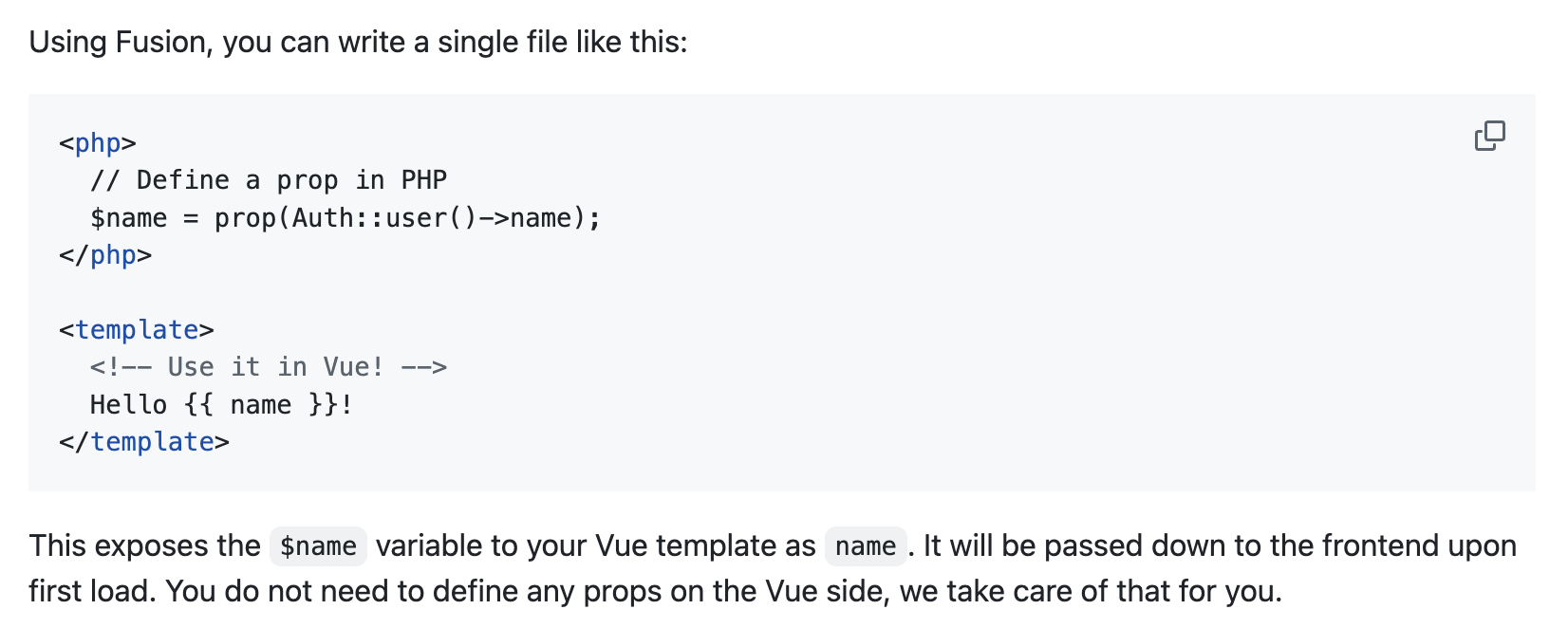Click the $name variable in the code block
Screen dimensions: 1568x628
point(128,218)
